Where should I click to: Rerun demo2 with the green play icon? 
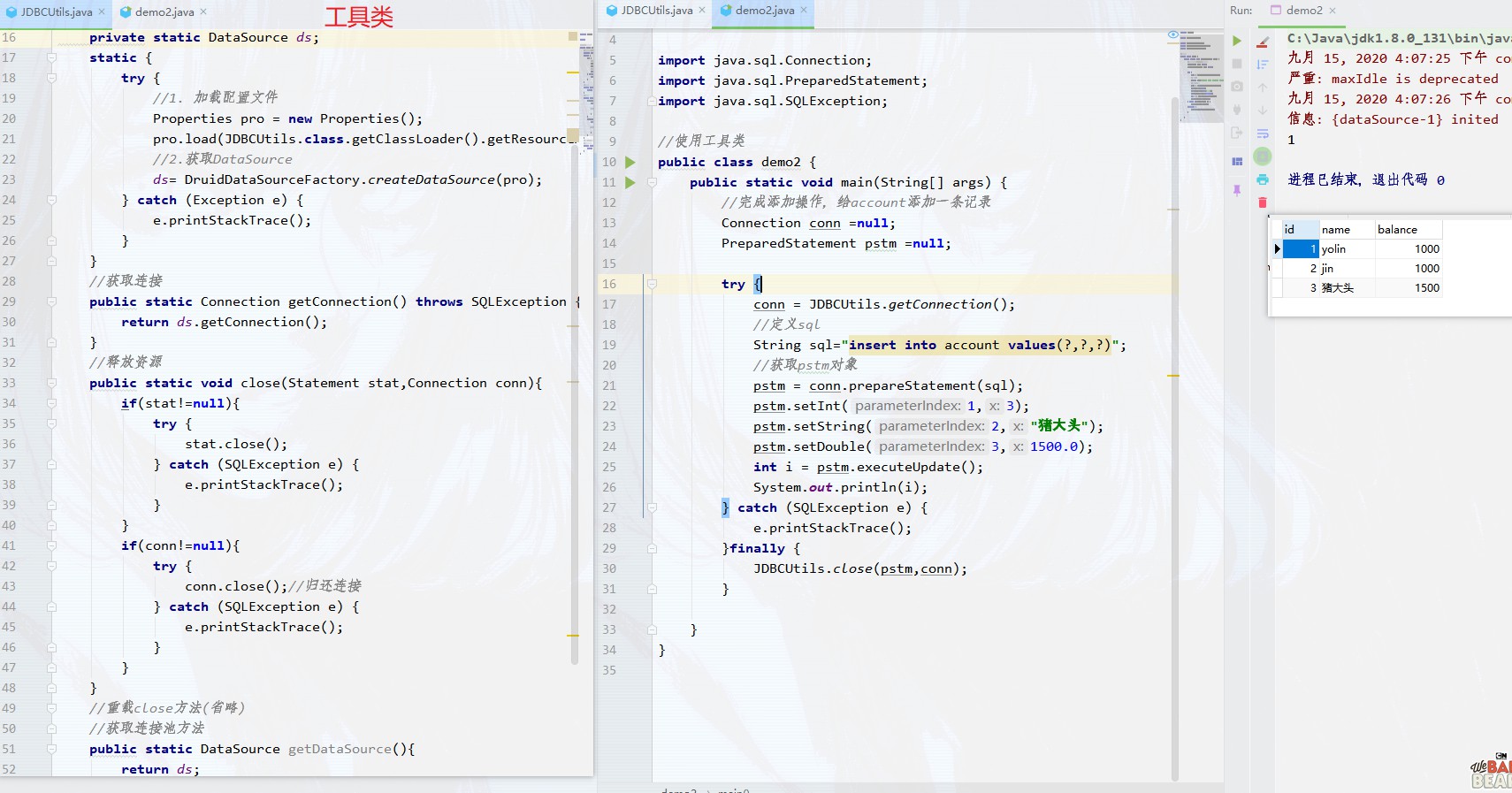coord(1237,41)
